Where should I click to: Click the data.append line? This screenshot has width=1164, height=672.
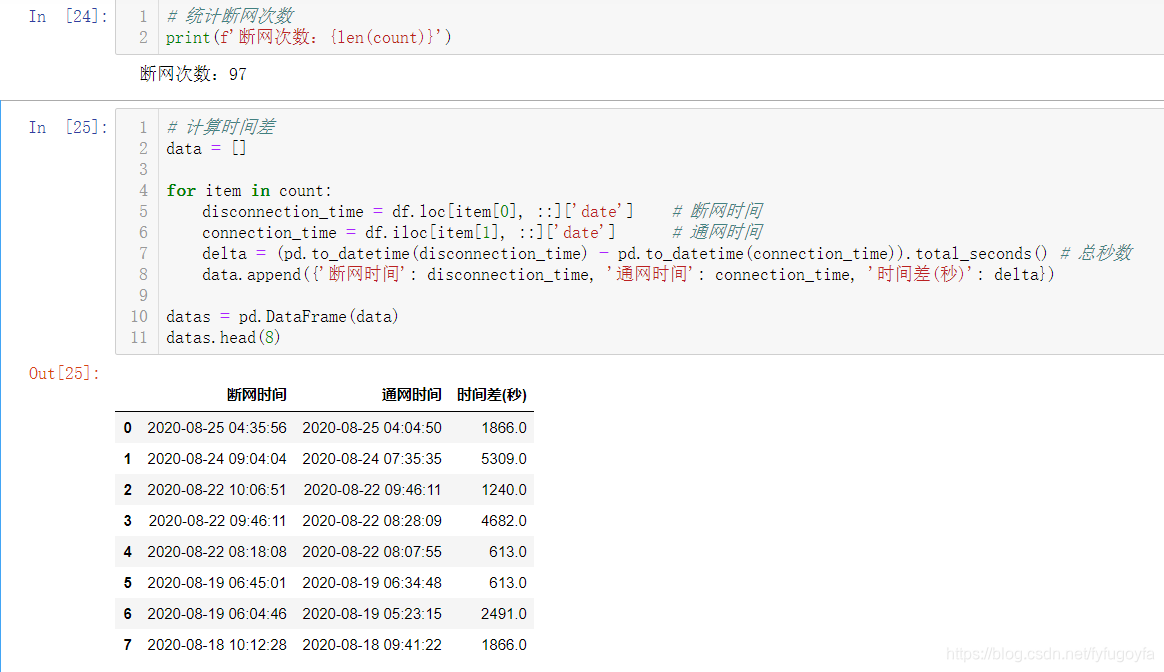[628, 275]
